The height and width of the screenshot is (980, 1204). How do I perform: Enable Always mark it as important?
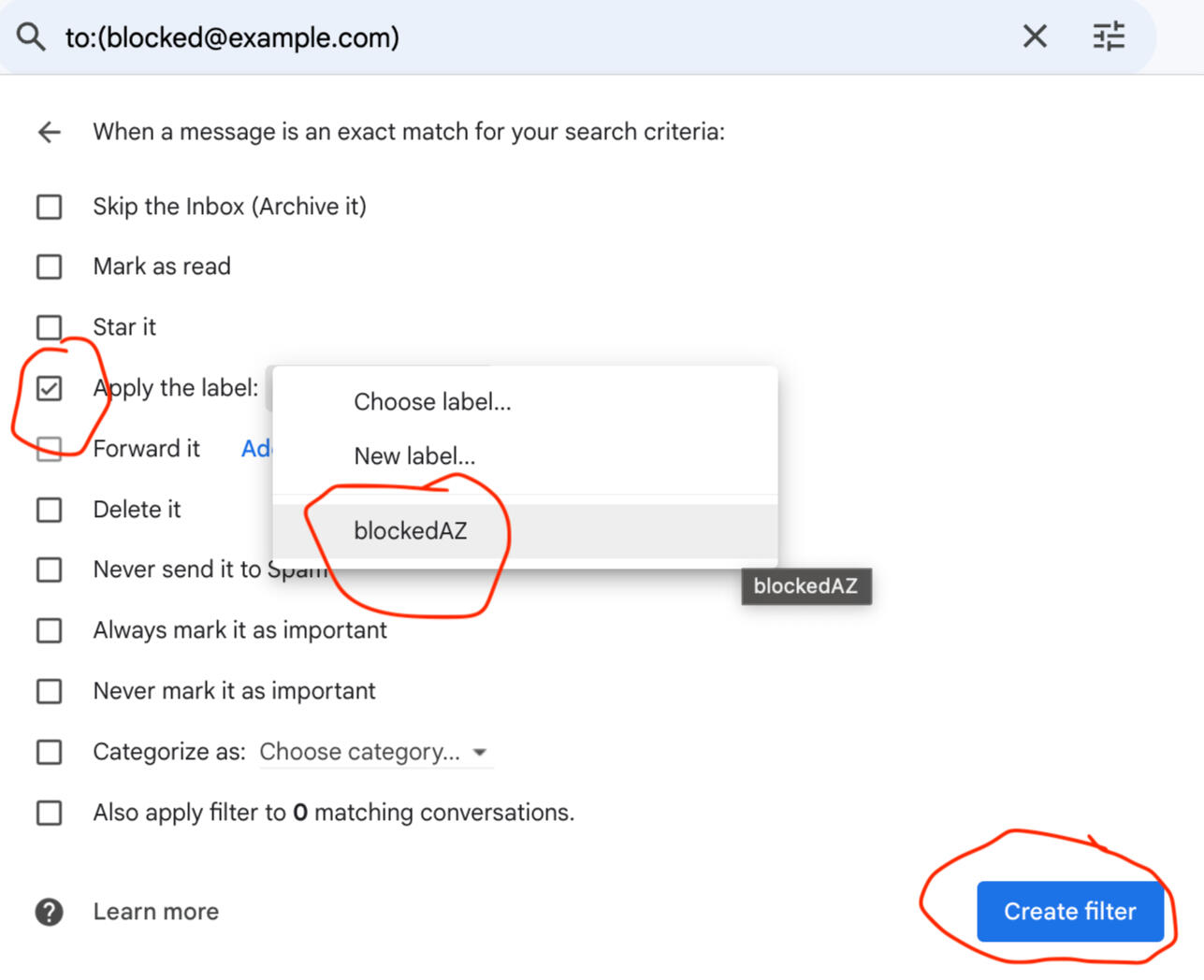[49, 631]
